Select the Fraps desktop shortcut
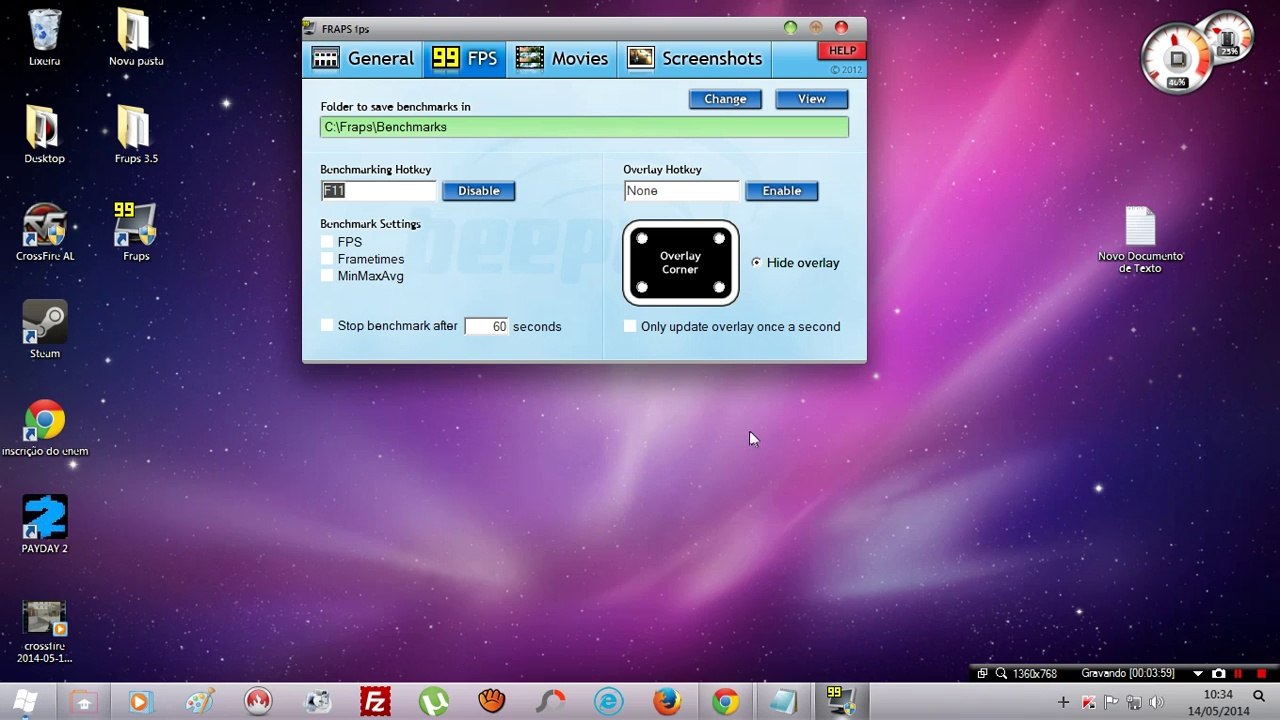Image resolution: width=1280 pixels, height=720 pixels. pos(136,232)
